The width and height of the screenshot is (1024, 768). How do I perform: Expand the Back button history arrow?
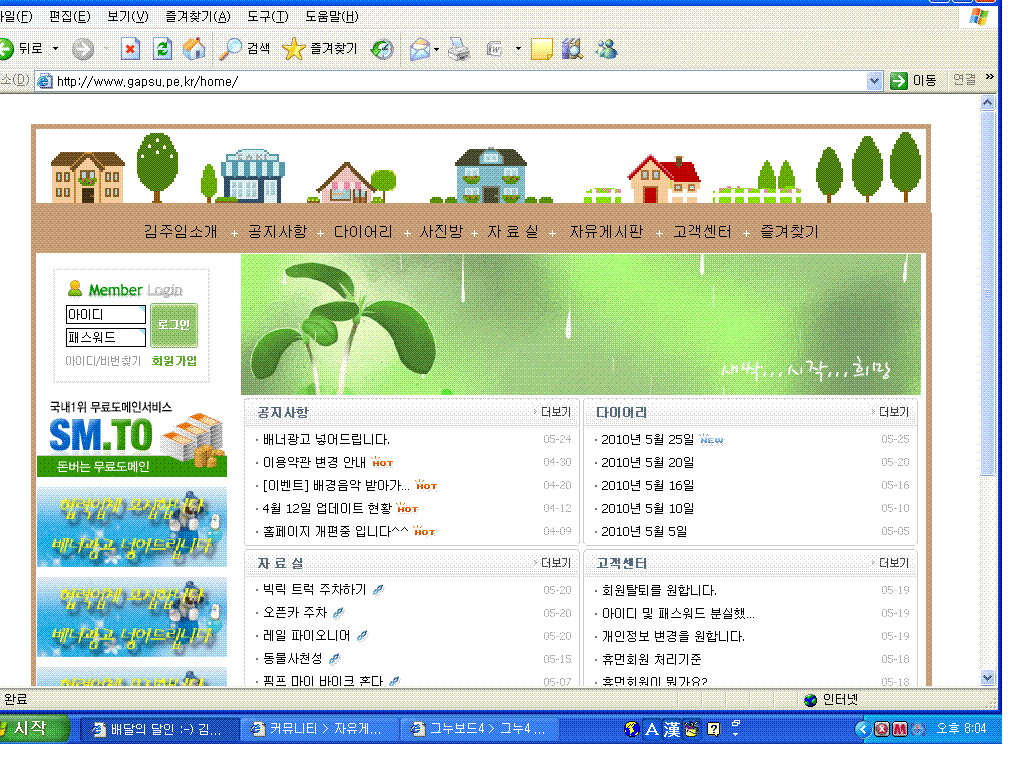point(56,48)
